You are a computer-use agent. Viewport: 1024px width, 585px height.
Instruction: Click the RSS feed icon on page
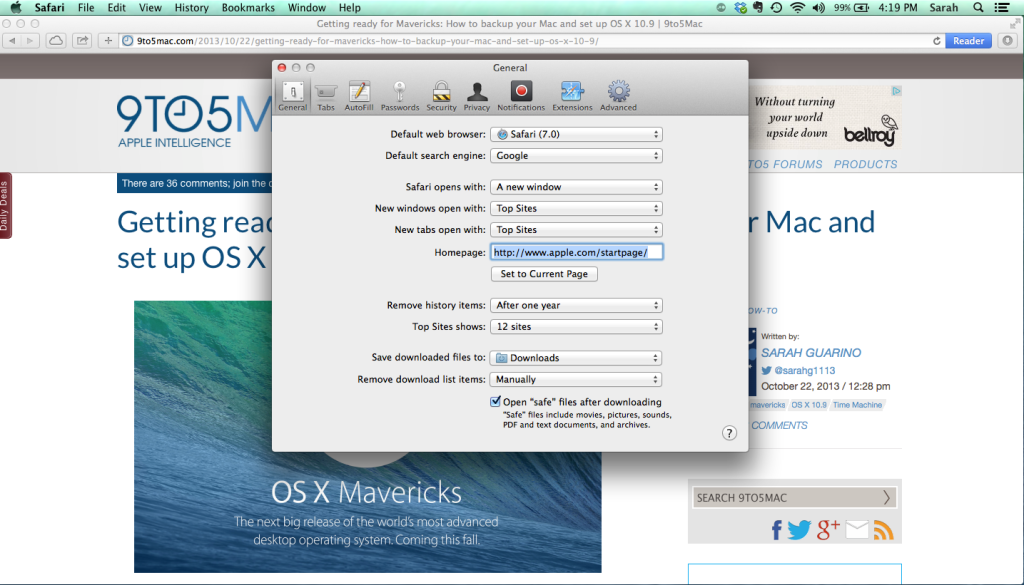(x=884, y=530)
